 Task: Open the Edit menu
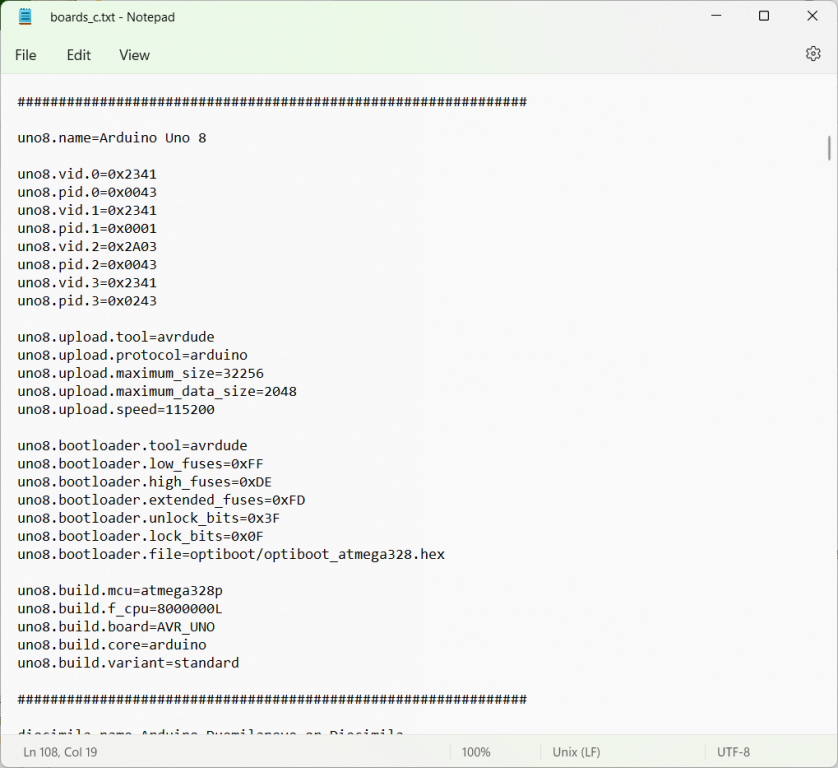click(x=78, y=55)
